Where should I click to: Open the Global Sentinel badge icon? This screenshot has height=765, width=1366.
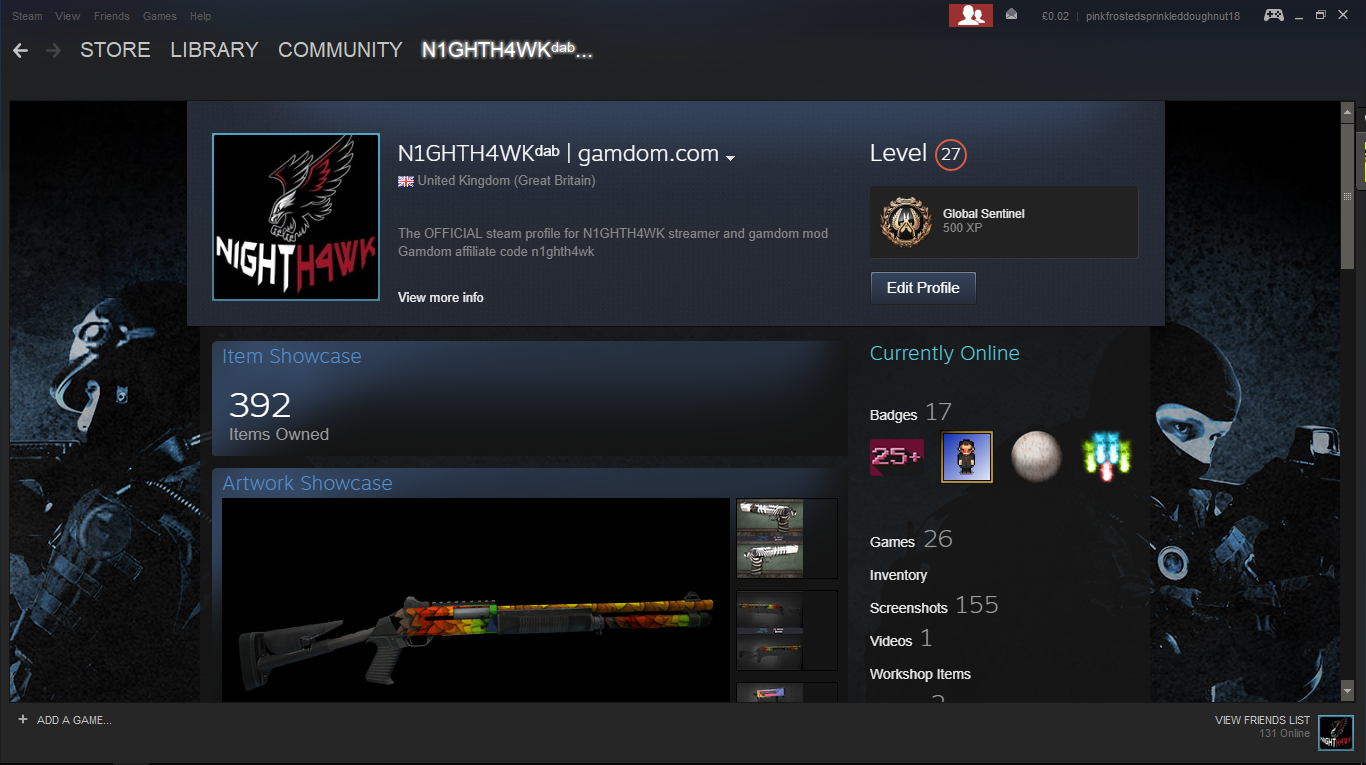[906, 222]
